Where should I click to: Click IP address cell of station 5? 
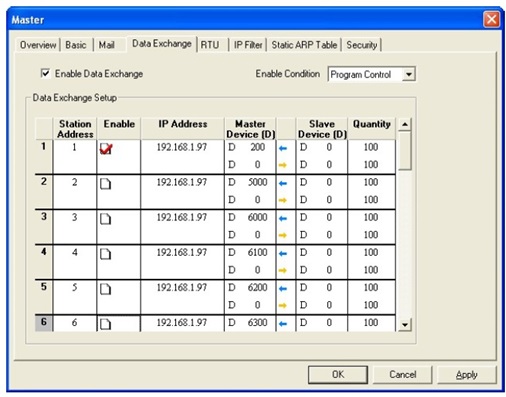182,297
